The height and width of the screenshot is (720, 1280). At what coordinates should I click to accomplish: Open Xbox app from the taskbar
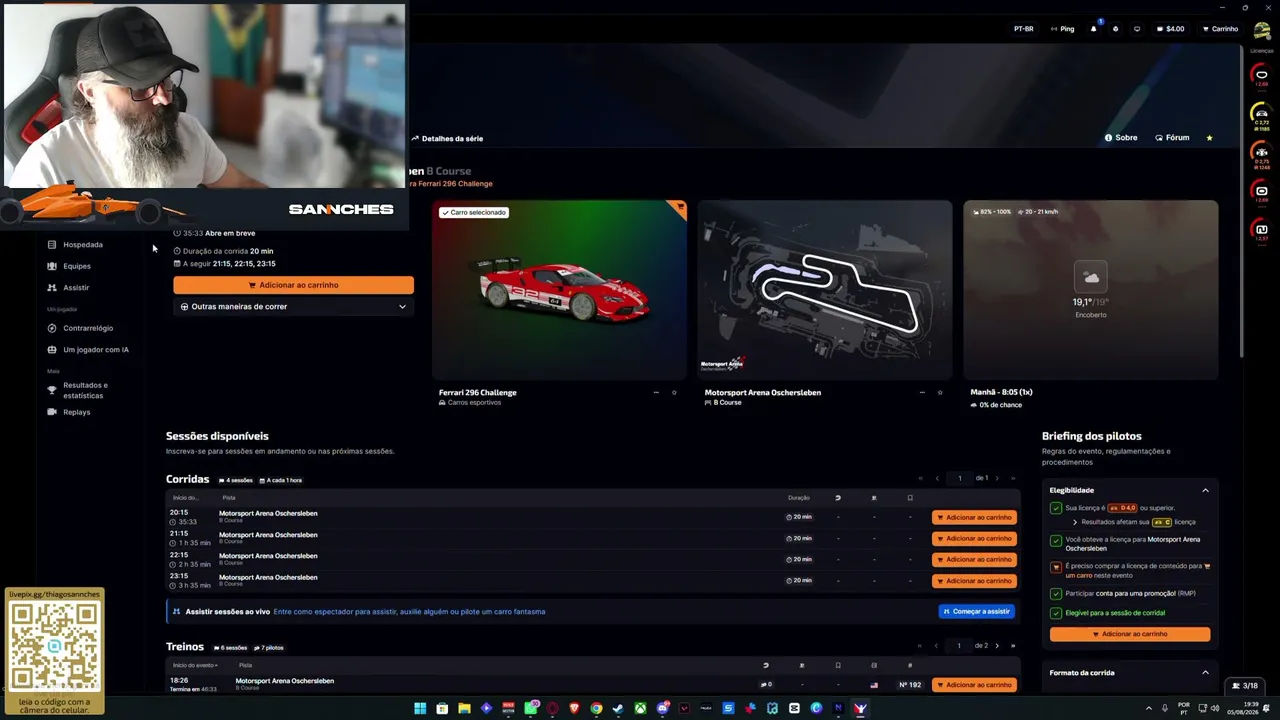640,709
